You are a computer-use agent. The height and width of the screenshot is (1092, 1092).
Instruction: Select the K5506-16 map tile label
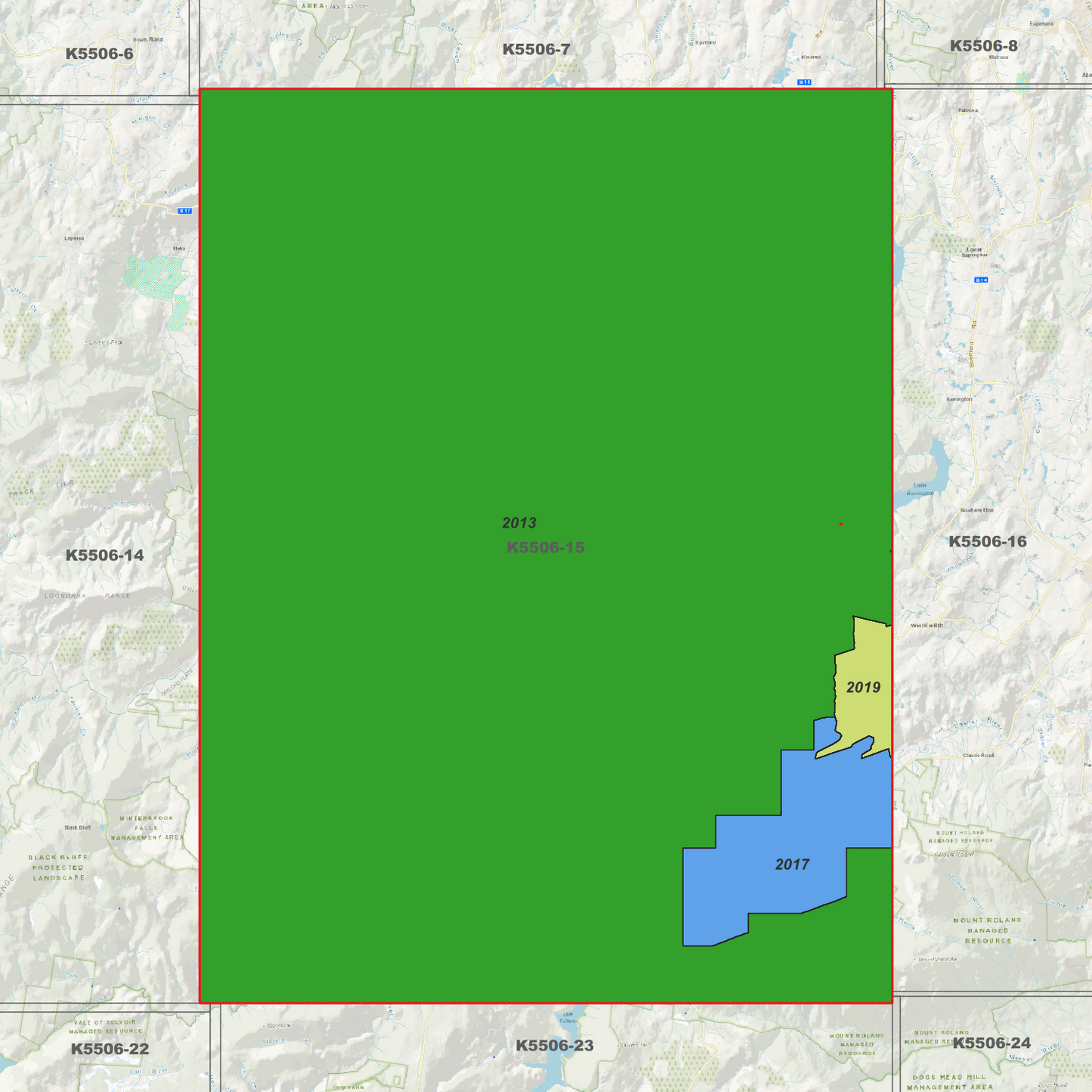[x=988, y=541]
